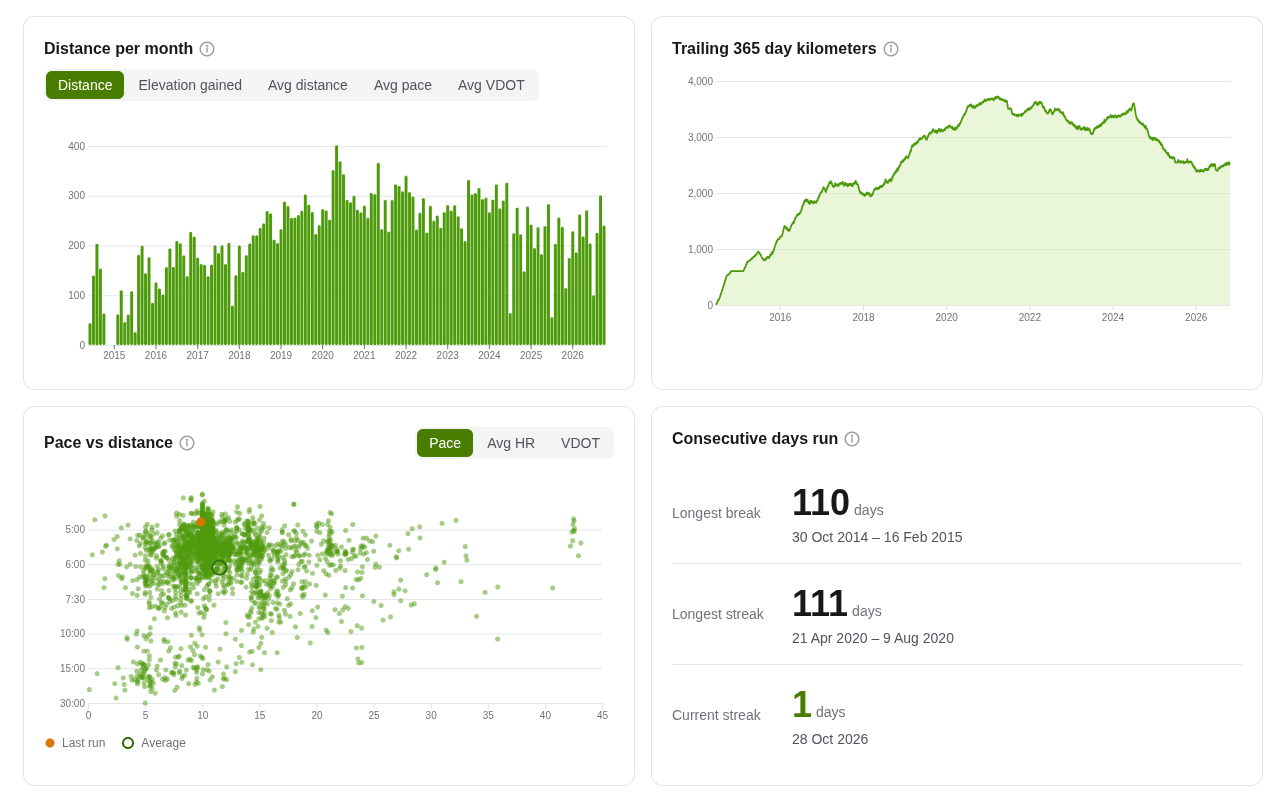This screenshot has width=1286, height=802.
Task: Select the Pace toggle in scatter chart
Action: 445,443
